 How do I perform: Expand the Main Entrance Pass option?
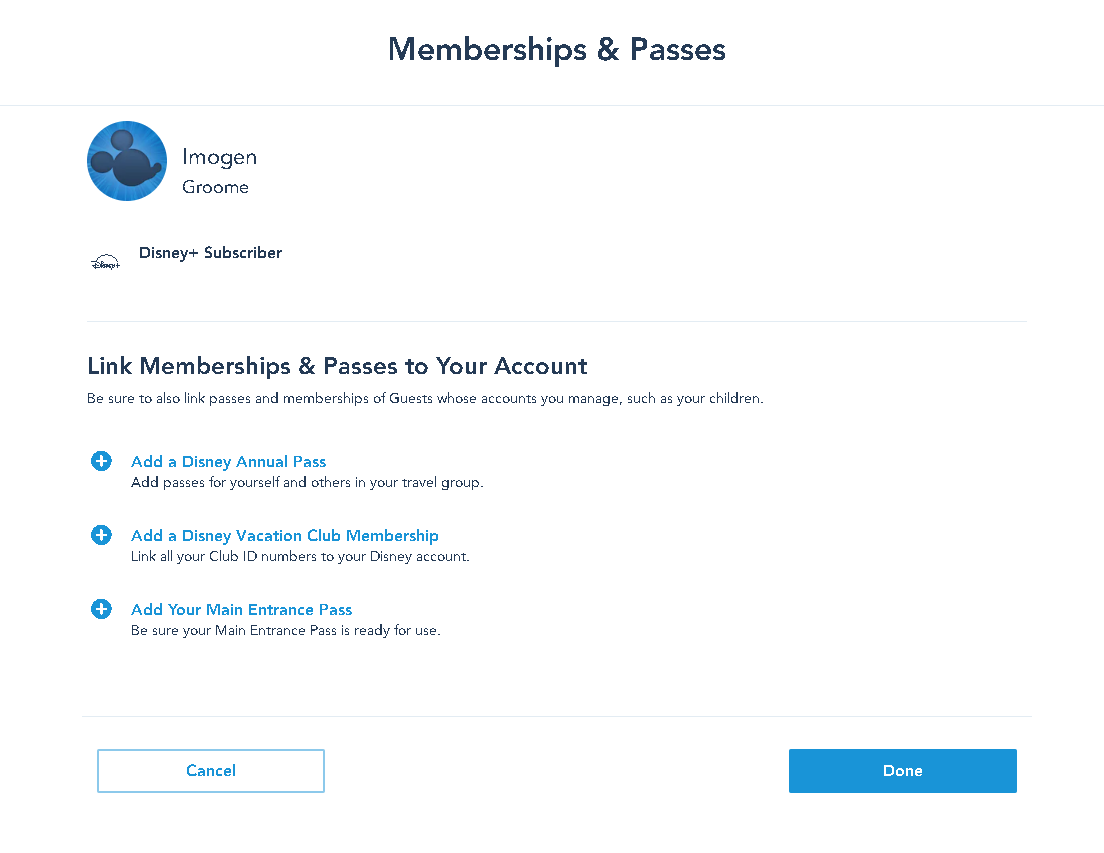(x=241, y=609)
